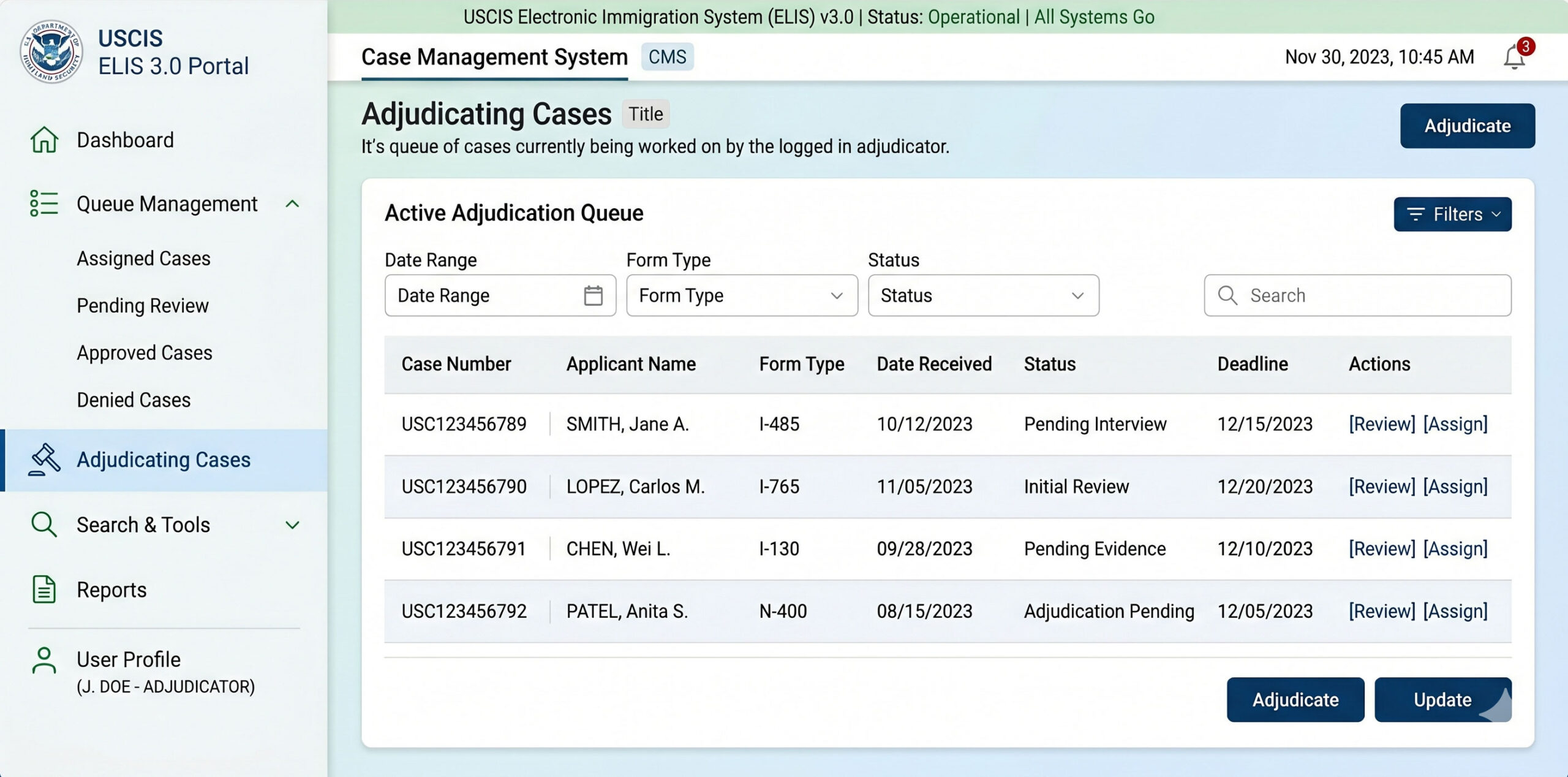The height and width of the screenshot is (777, 1568).
Task: Select the User Profile icon
Action: tap(43, 659)
